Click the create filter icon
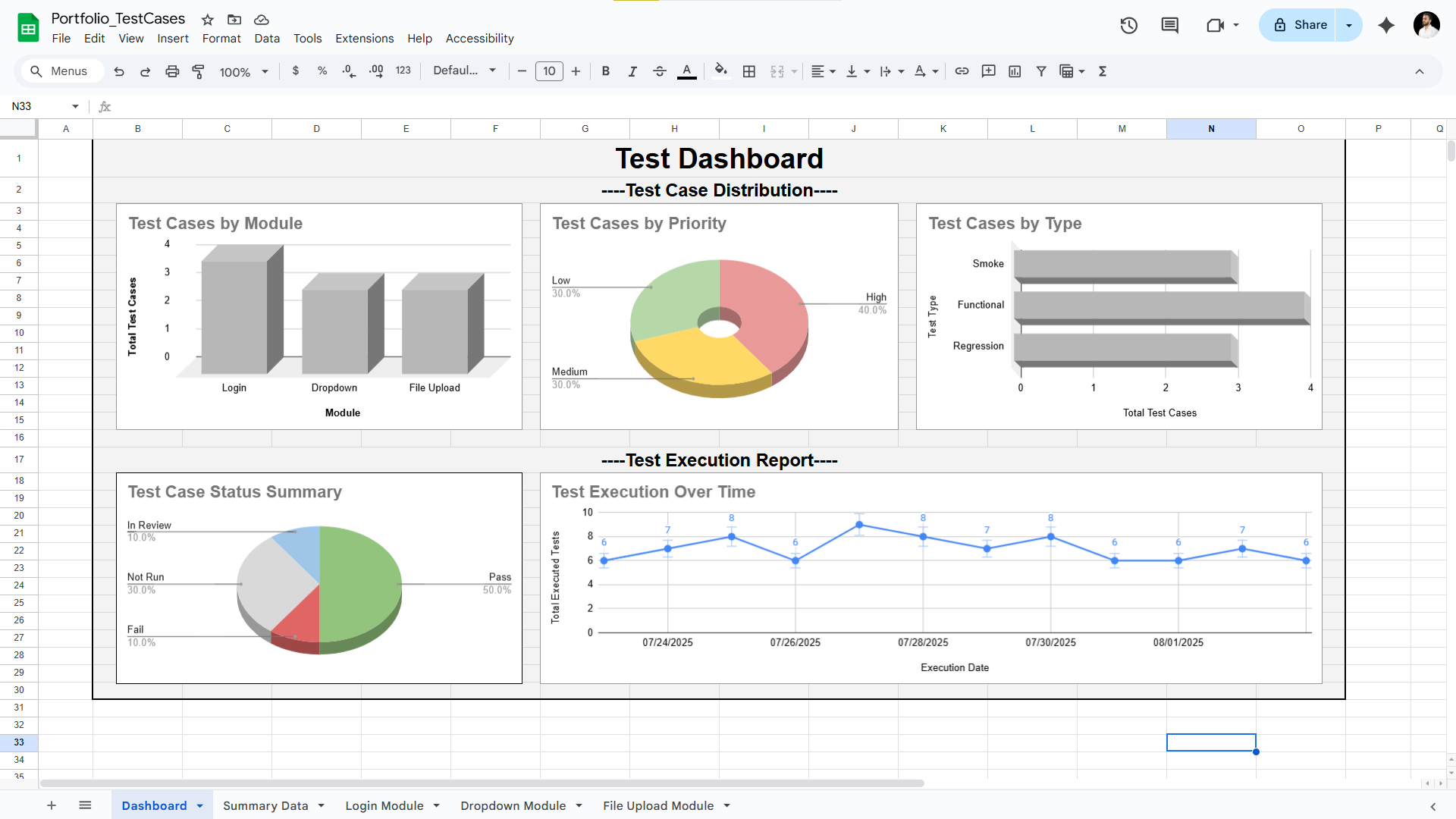The image size is (1456, 819). point(1041,71)
